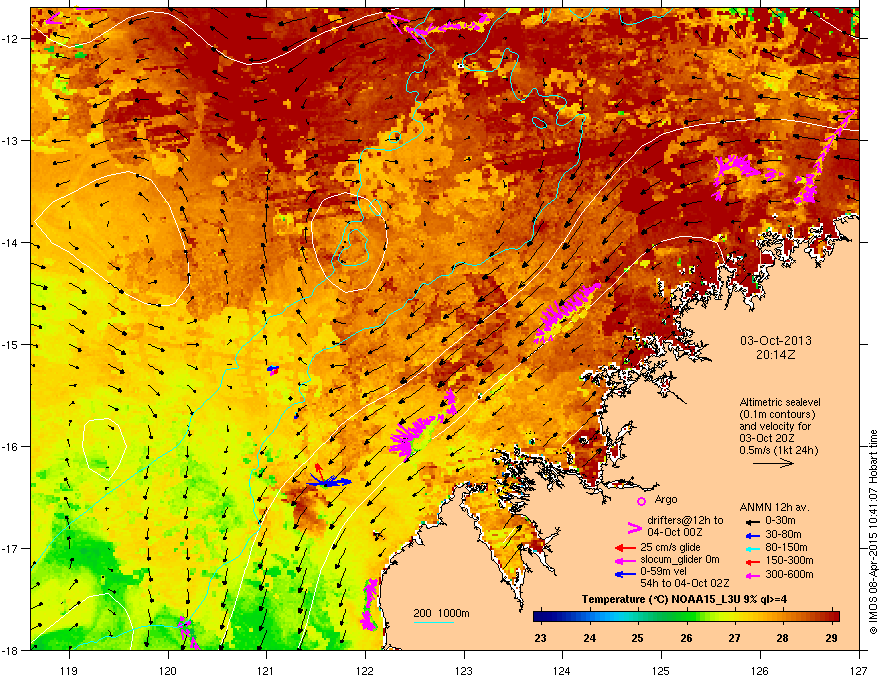The width and height of the screenshot is (880, 680).
Task: Click the magenta Argo circle legend symbol
Action: pos(641,502)
